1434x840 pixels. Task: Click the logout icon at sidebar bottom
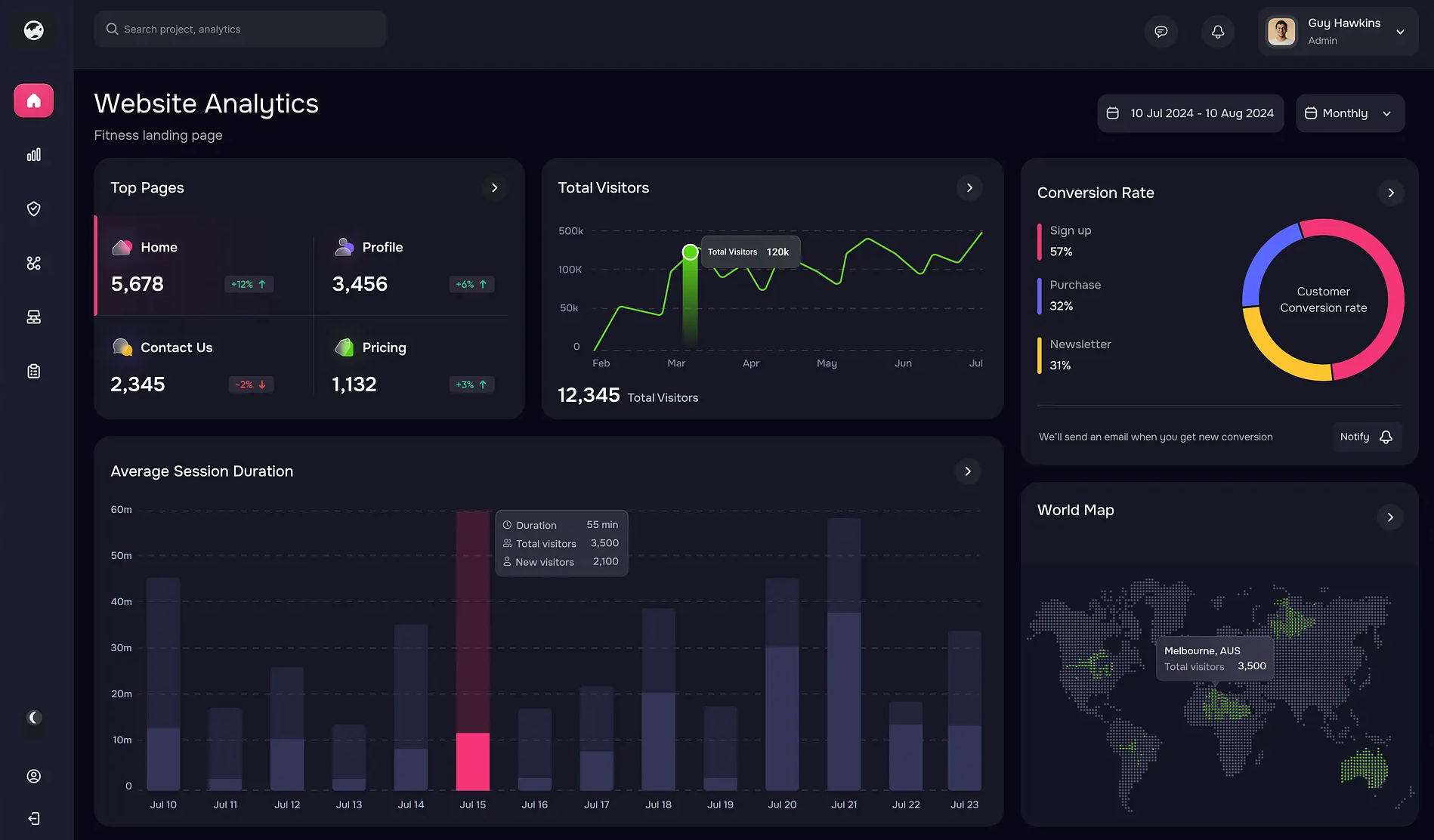point(34,819)
